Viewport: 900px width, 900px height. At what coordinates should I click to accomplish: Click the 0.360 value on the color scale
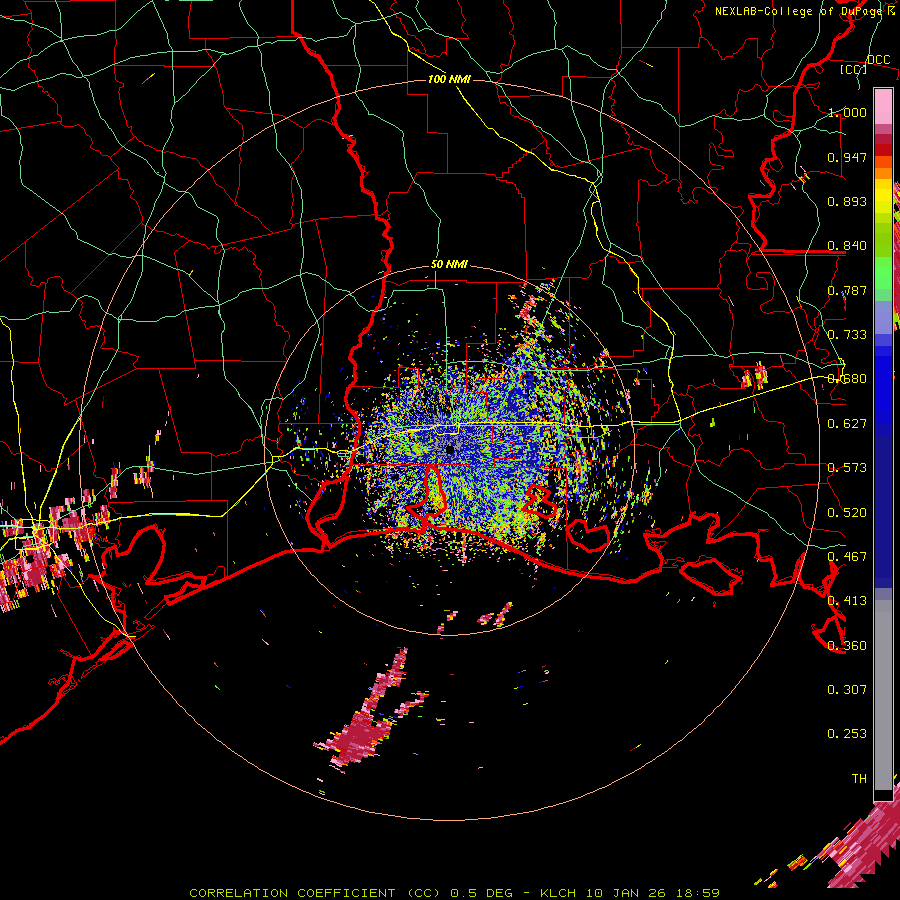(x=847, y=645)
